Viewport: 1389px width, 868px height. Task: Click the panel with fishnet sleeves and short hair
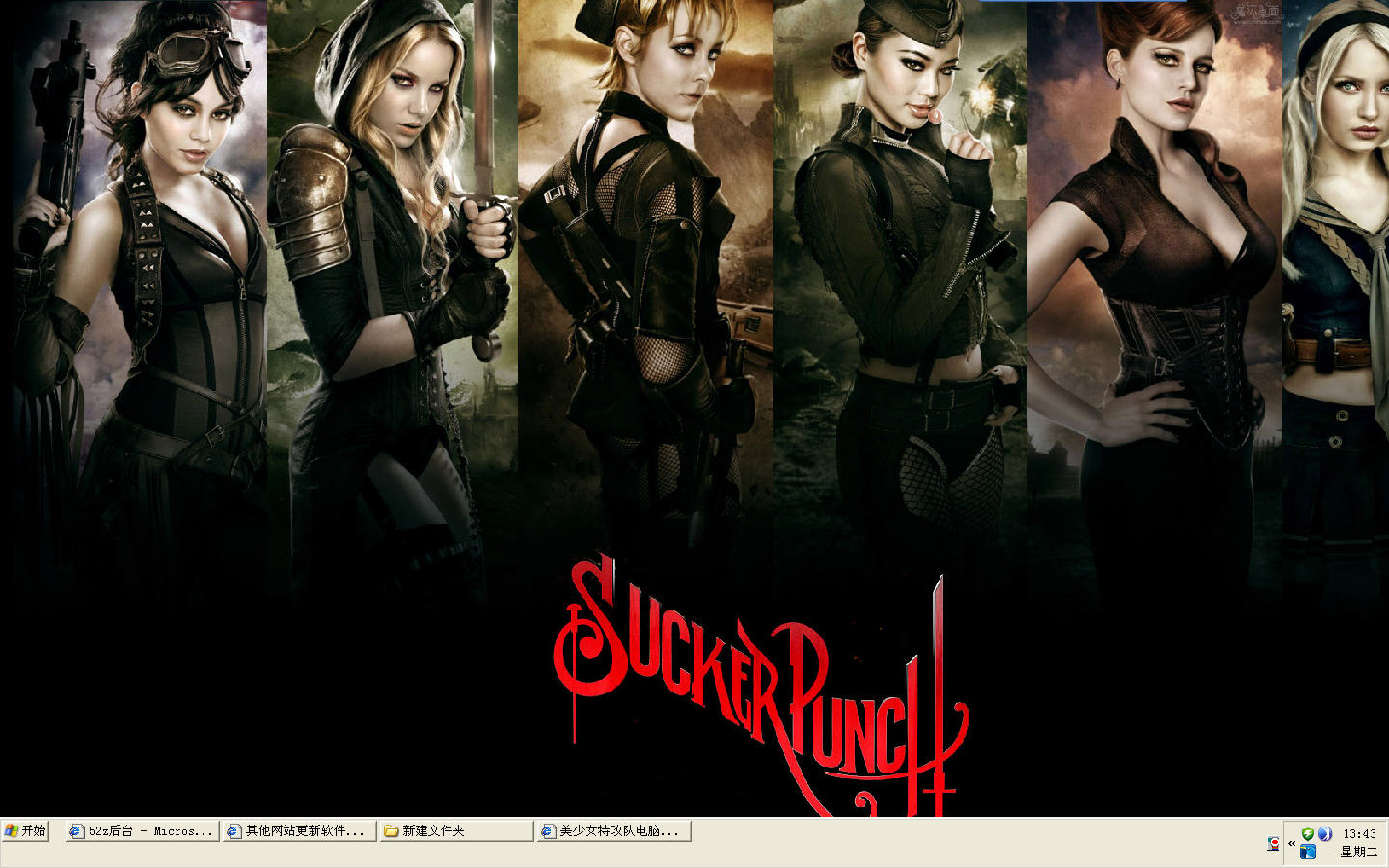645,289
